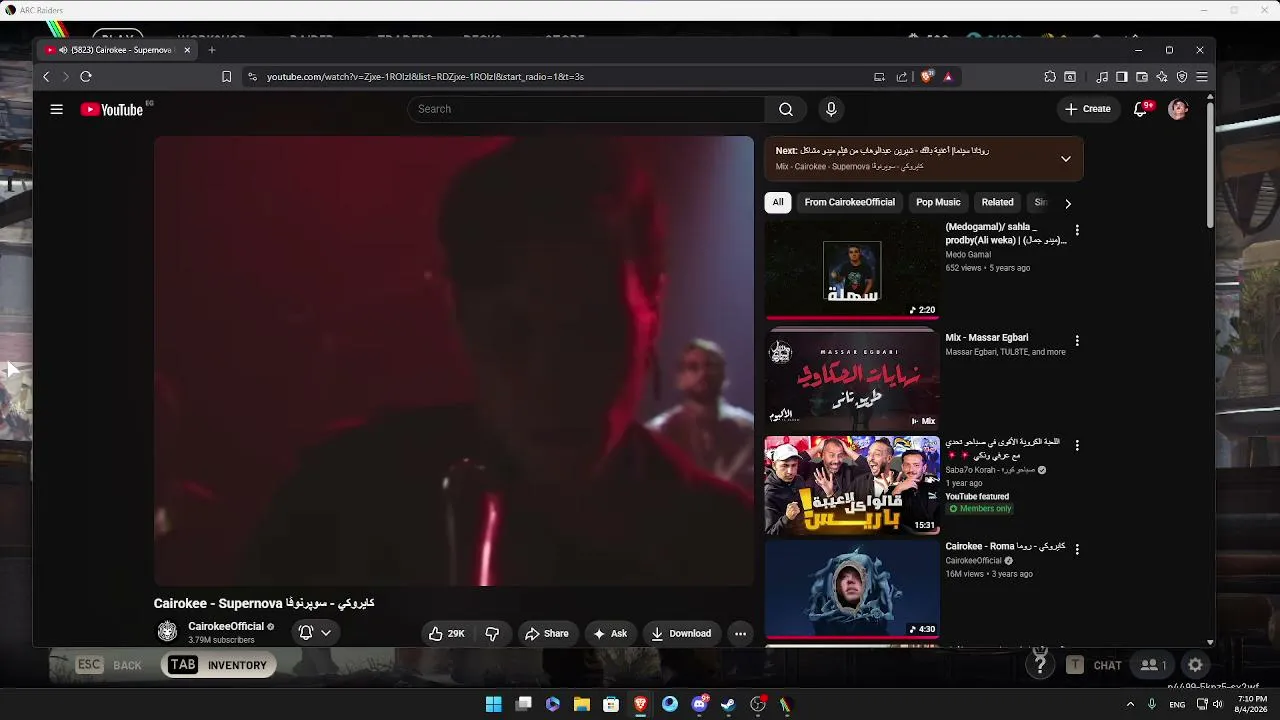Open options for Cairokee - Roma video
Image resolution: width=1280 pixels, height=720 pixels.
(1077, 549)
